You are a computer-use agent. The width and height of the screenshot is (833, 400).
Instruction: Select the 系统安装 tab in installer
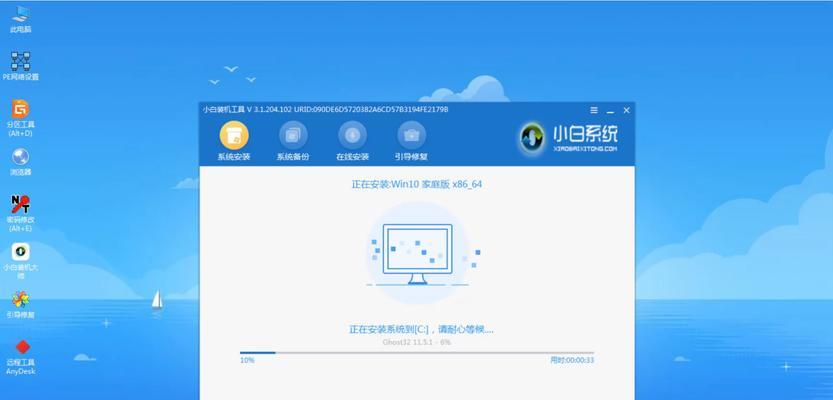[x=234, y=141]
